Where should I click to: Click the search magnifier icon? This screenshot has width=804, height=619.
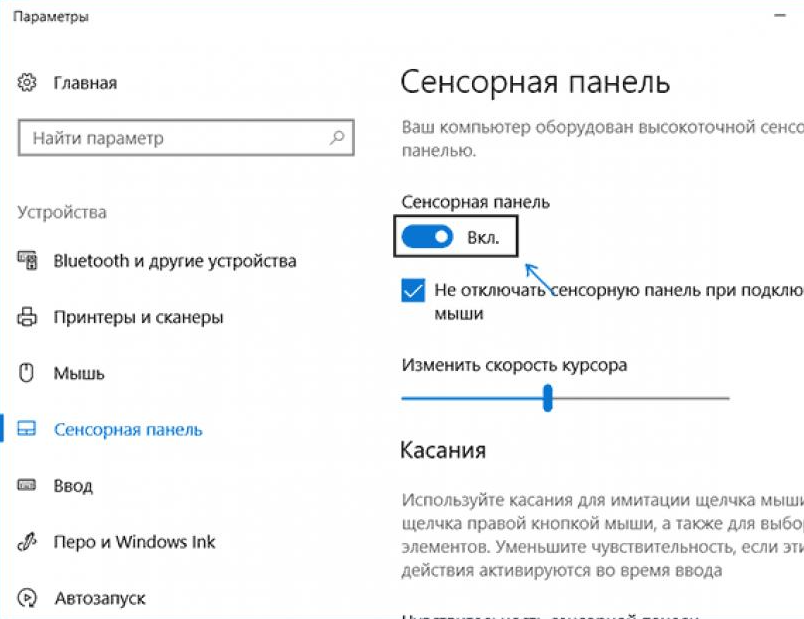click(338, 138)
